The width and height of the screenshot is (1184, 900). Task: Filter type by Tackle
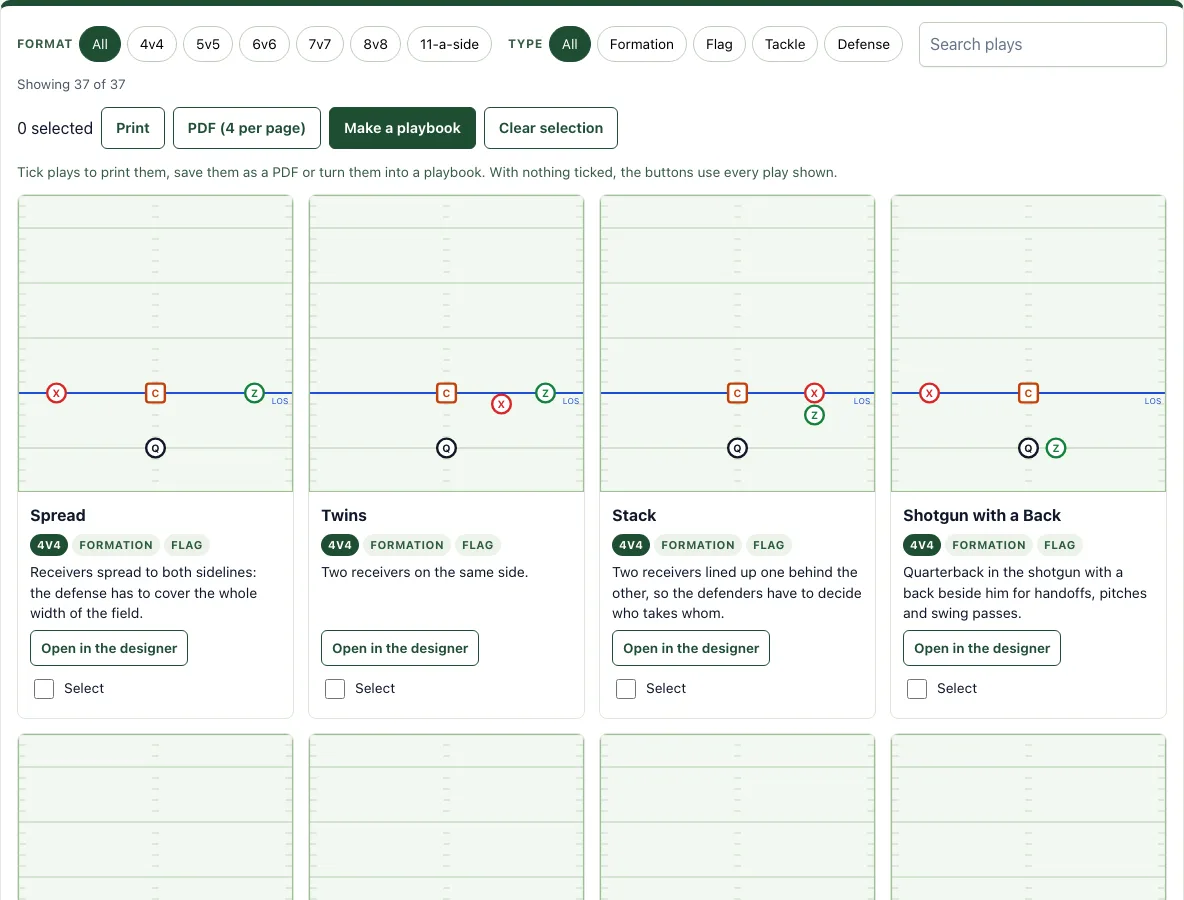[x=785, y=45]
